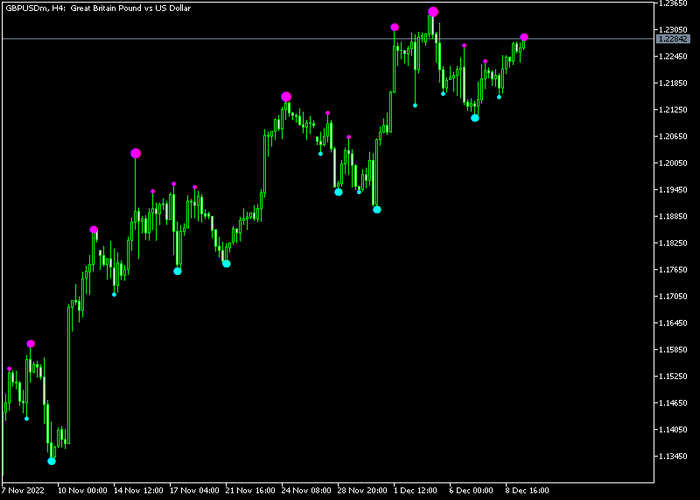Select the 21 Nov 16:00 time label
This screenshot has width=700, height=500.
(251, 490)
